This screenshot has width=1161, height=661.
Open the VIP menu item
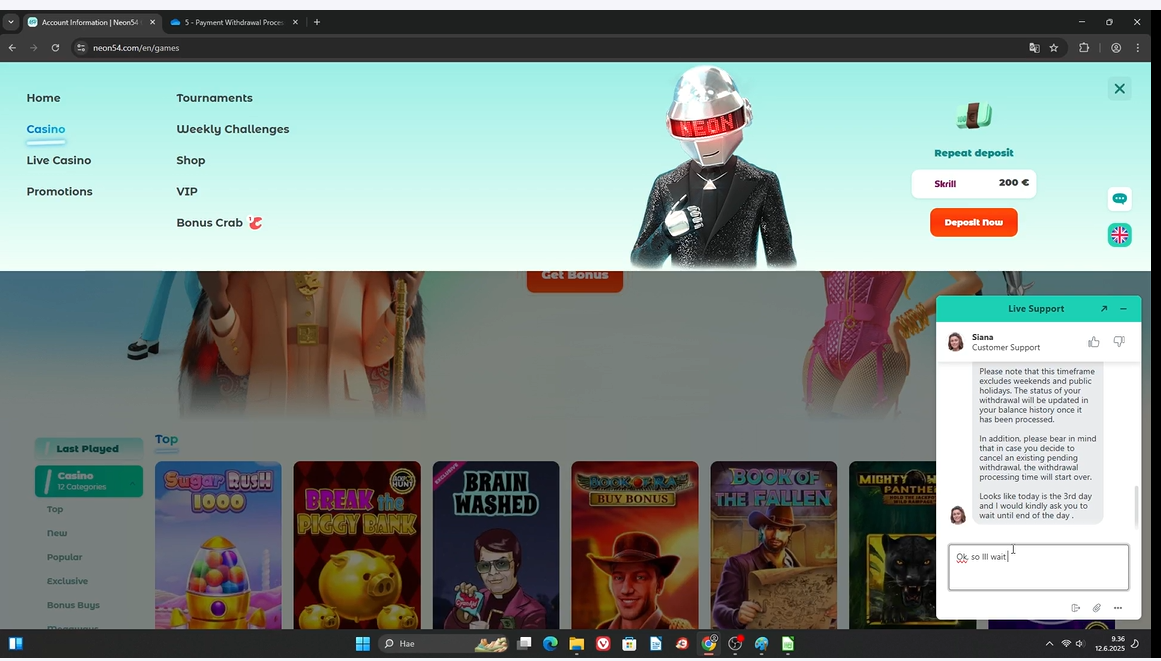(187, 191)
